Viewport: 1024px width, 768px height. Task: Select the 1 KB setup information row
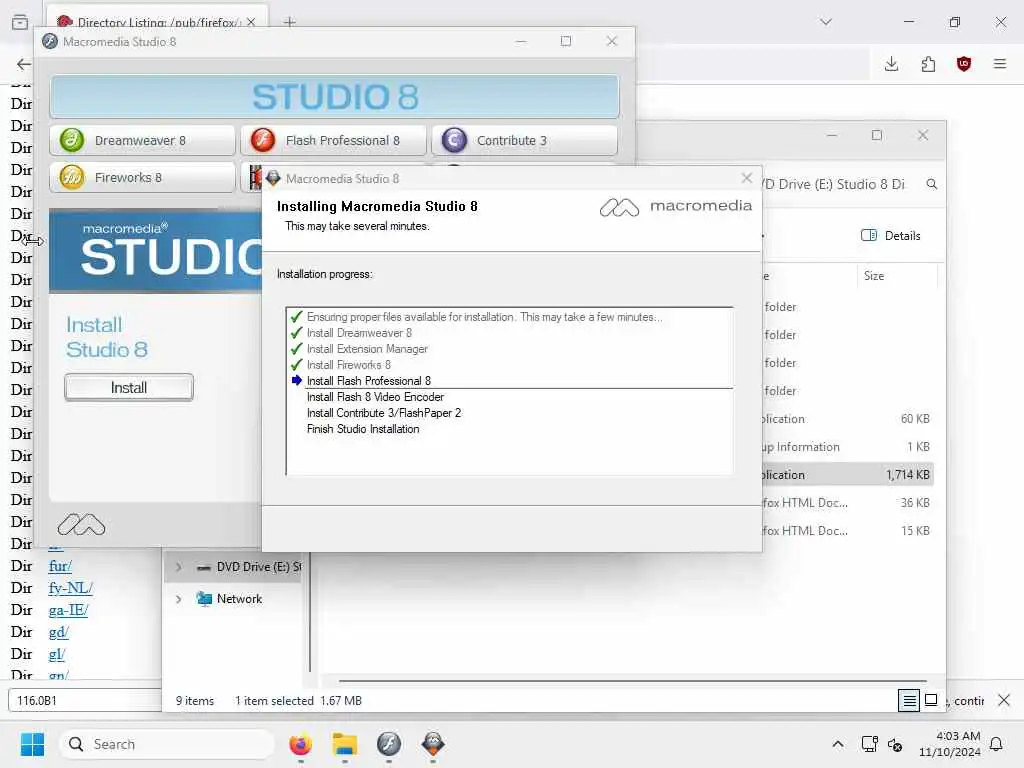(x=847, y=447)
